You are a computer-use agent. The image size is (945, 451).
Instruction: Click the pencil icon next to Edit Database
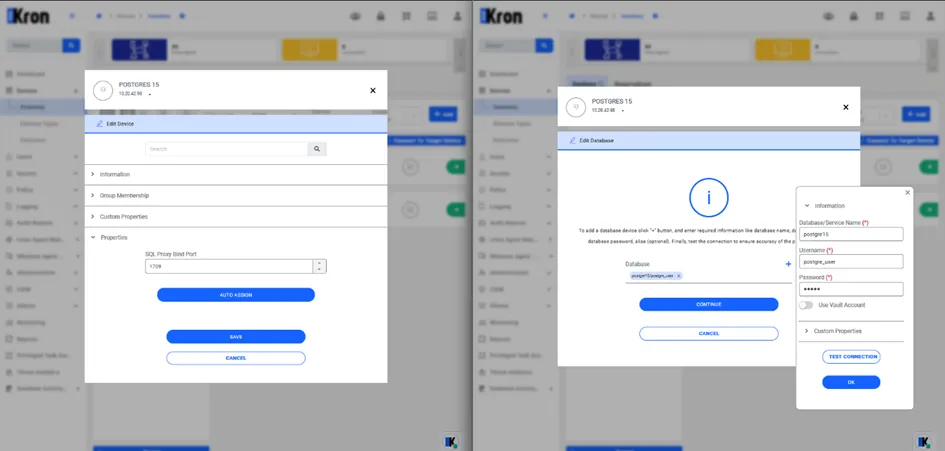pos(573,140)
